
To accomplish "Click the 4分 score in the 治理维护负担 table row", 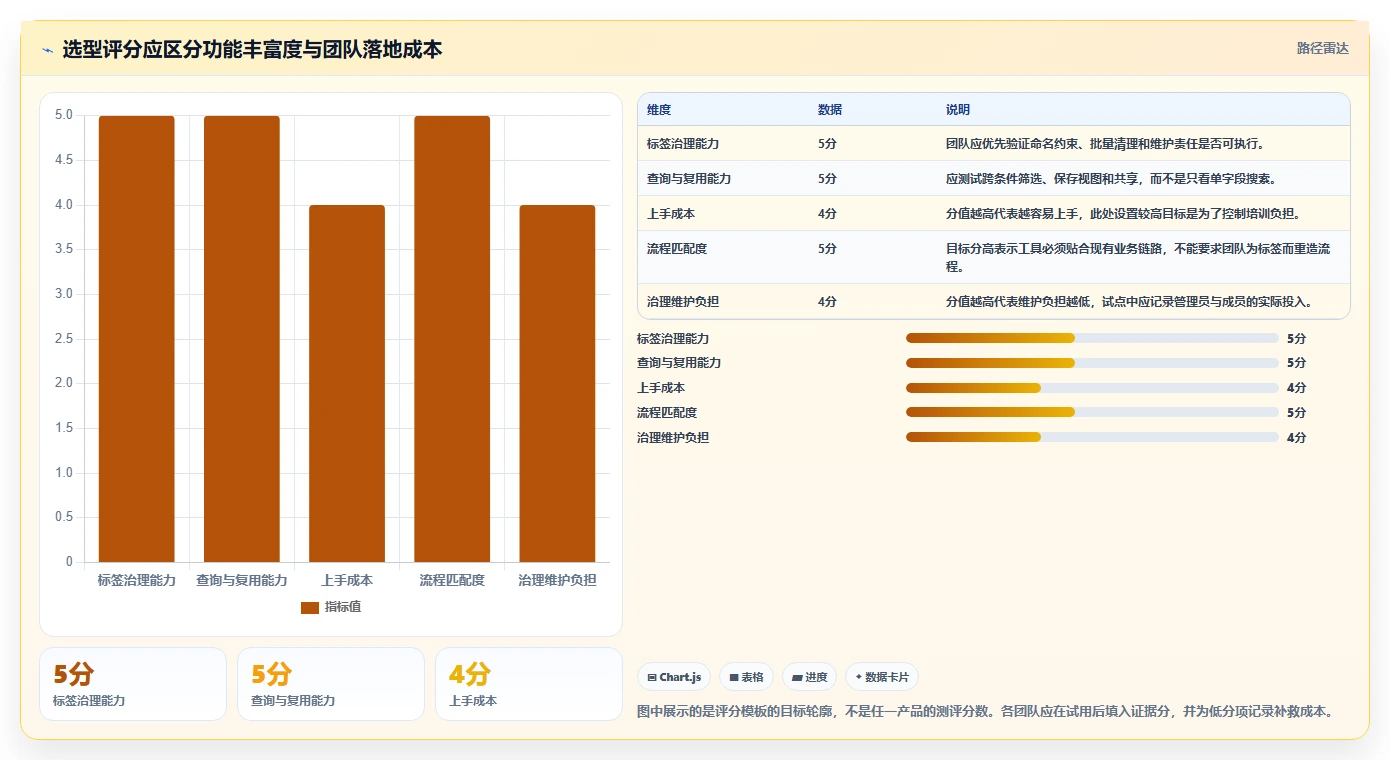I will click(827, 301).
